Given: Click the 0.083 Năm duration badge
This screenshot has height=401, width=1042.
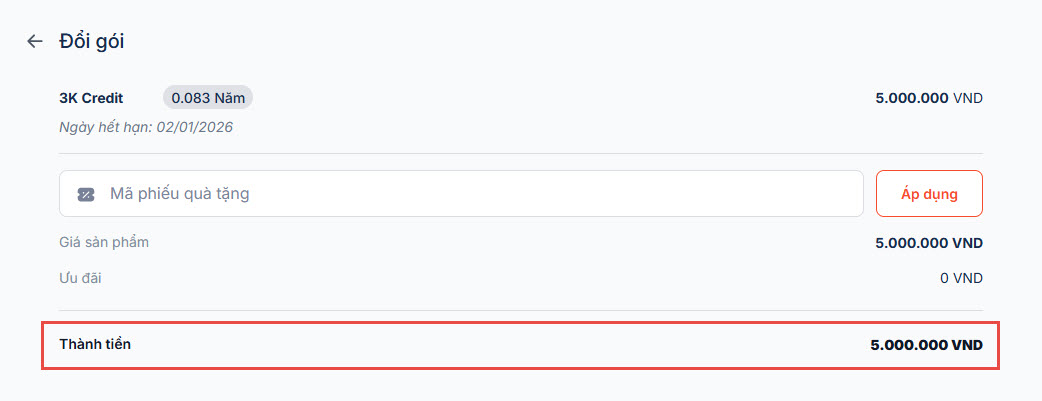Looking at the screenshot, I should [208, 98].
